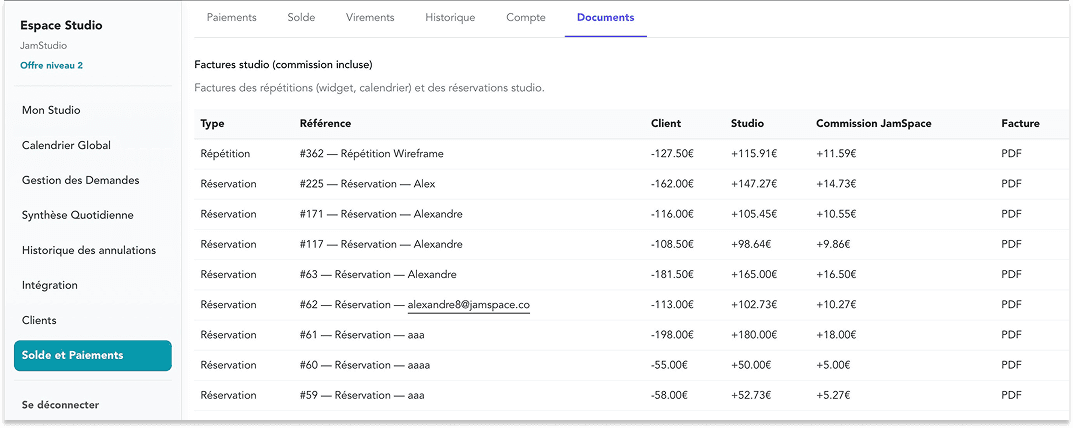
Task: Select the Documents tab
Action: pos(606,18)
